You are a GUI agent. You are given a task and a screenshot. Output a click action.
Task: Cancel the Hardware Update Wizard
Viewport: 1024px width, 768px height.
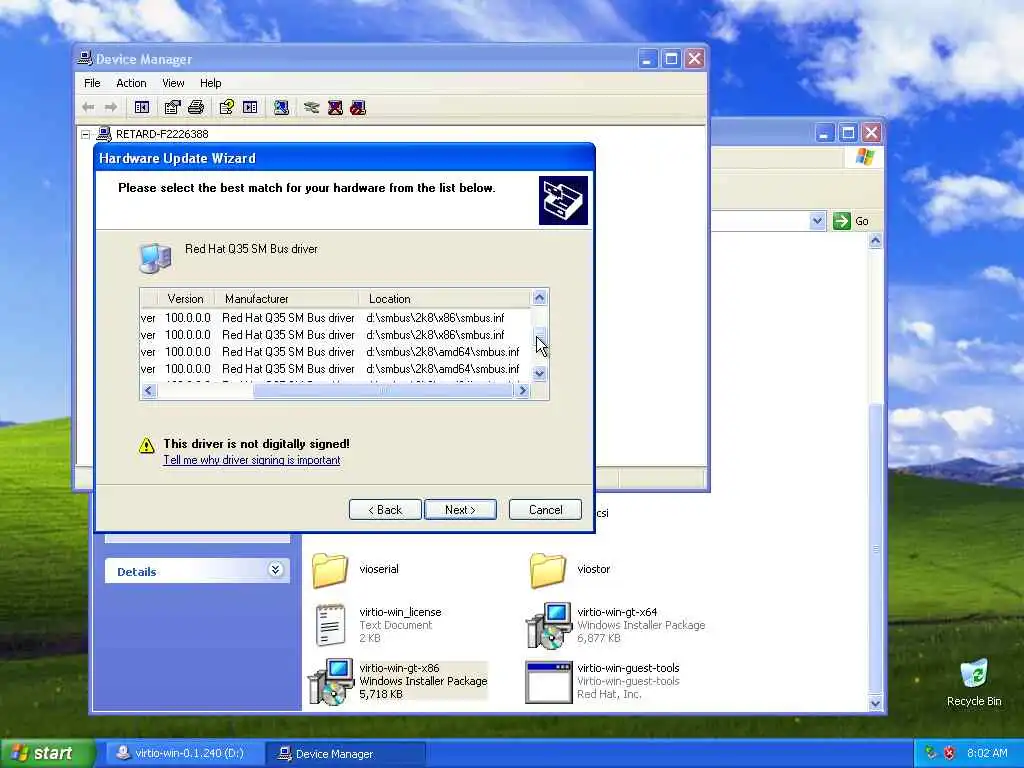pos(545,509)
